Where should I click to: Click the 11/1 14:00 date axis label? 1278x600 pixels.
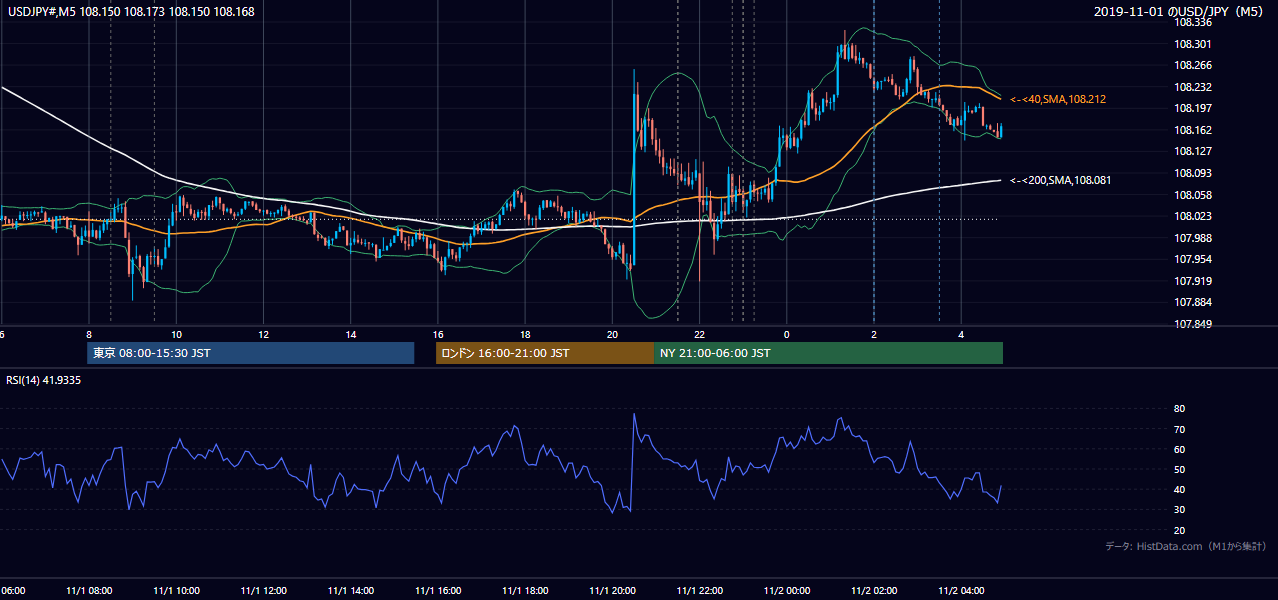click(x=349, y=591)
